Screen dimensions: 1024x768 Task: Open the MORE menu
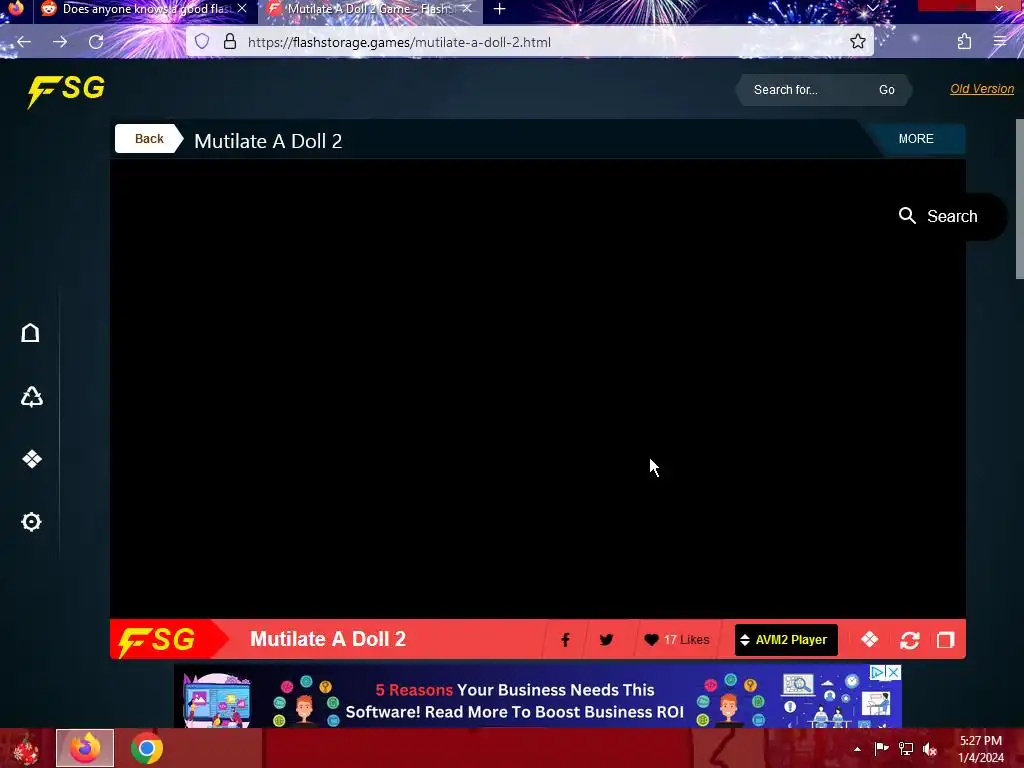916,139
